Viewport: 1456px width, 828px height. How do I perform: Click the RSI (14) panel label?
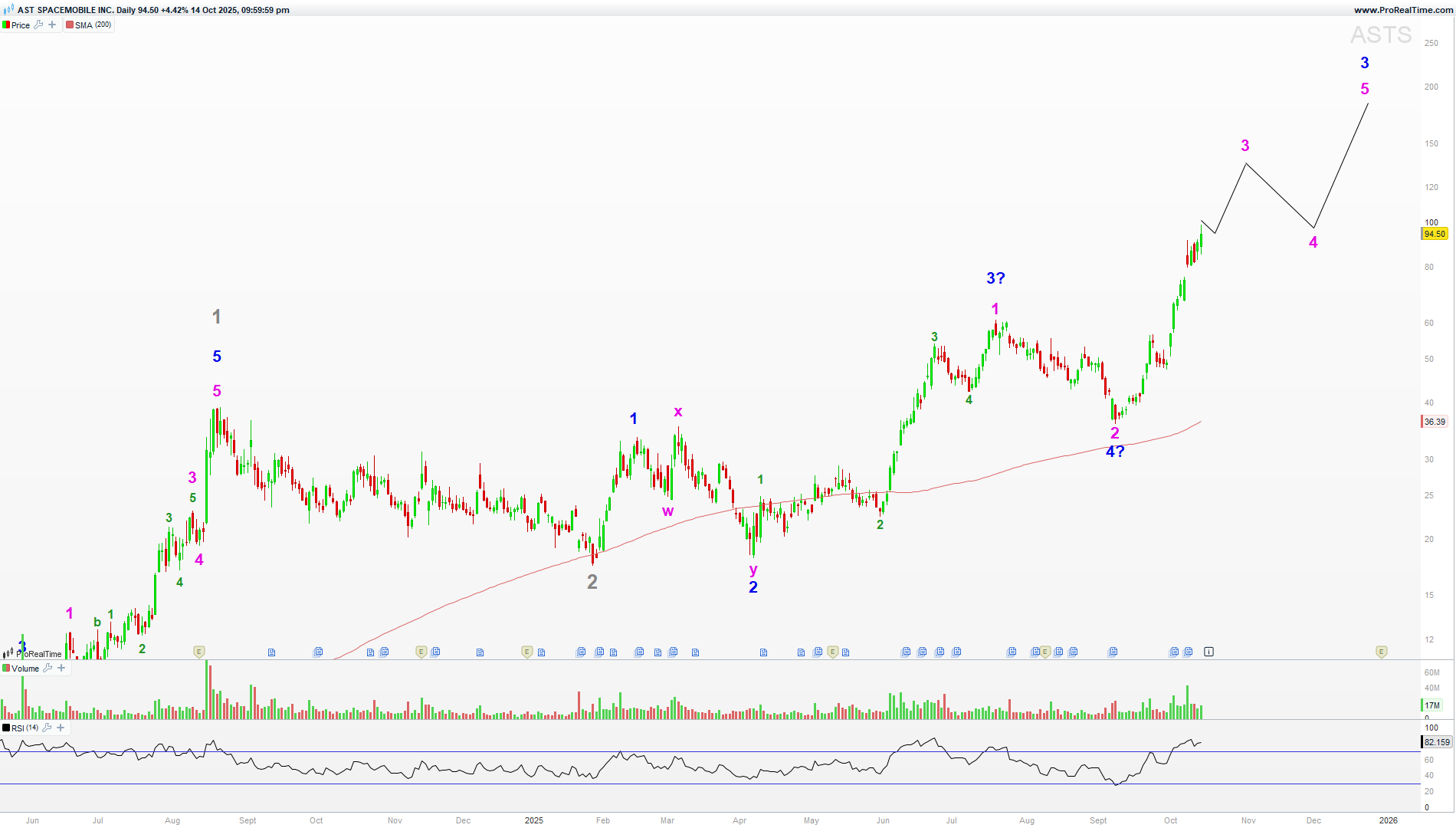point(25,728)
